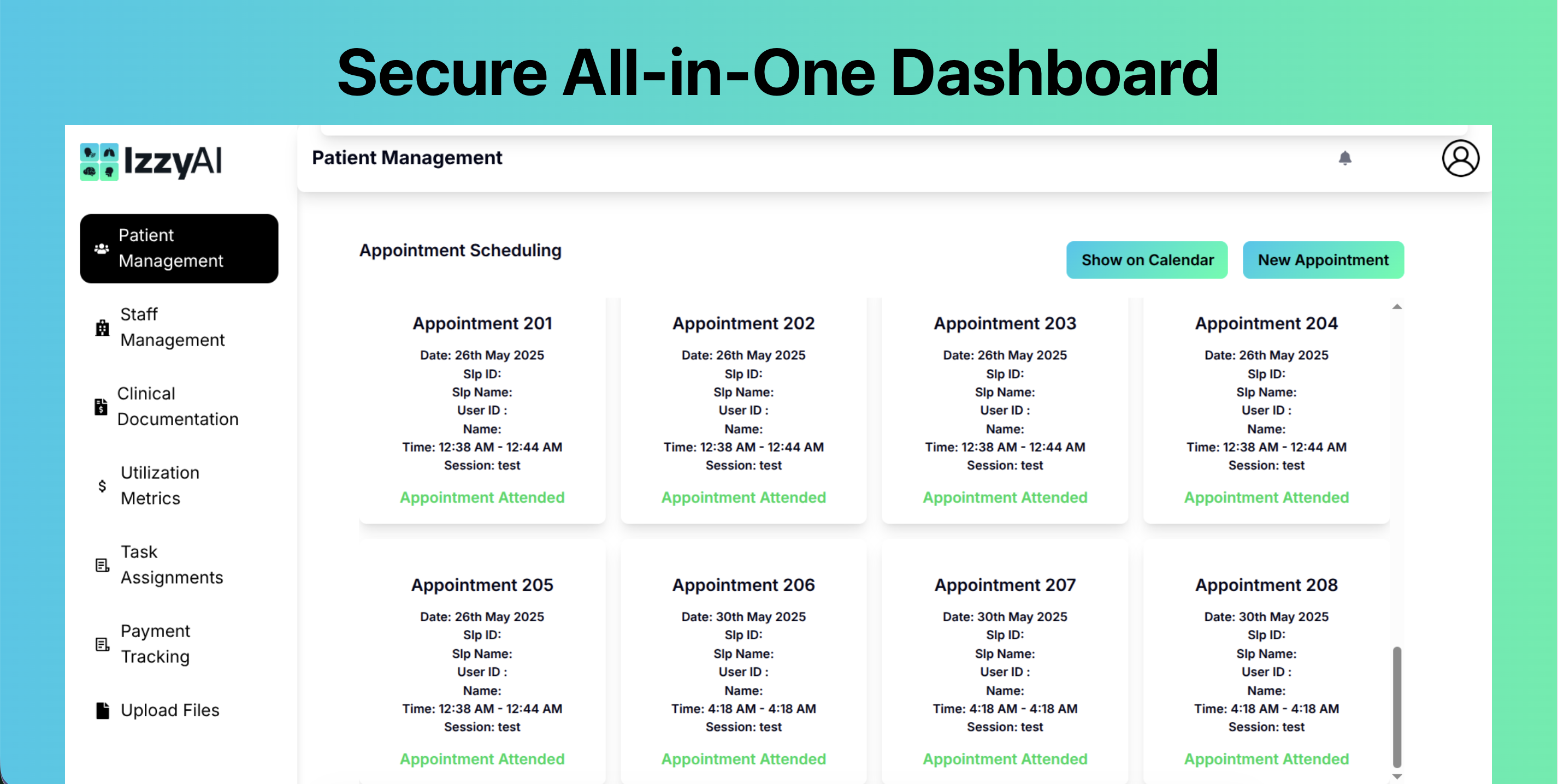The height and width of the screenshot is (784, 1558).
Task: Open the Appointment 203 card
Action: (1005, 410)
